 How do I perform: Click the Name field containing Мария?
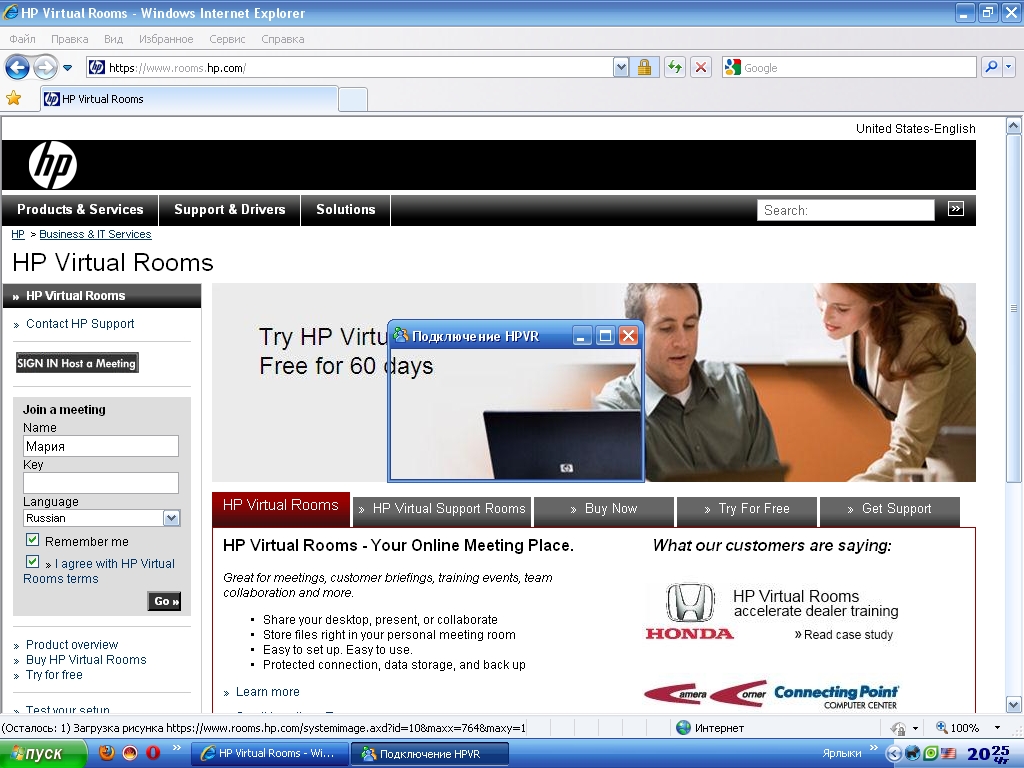click(x=101, y=446)
